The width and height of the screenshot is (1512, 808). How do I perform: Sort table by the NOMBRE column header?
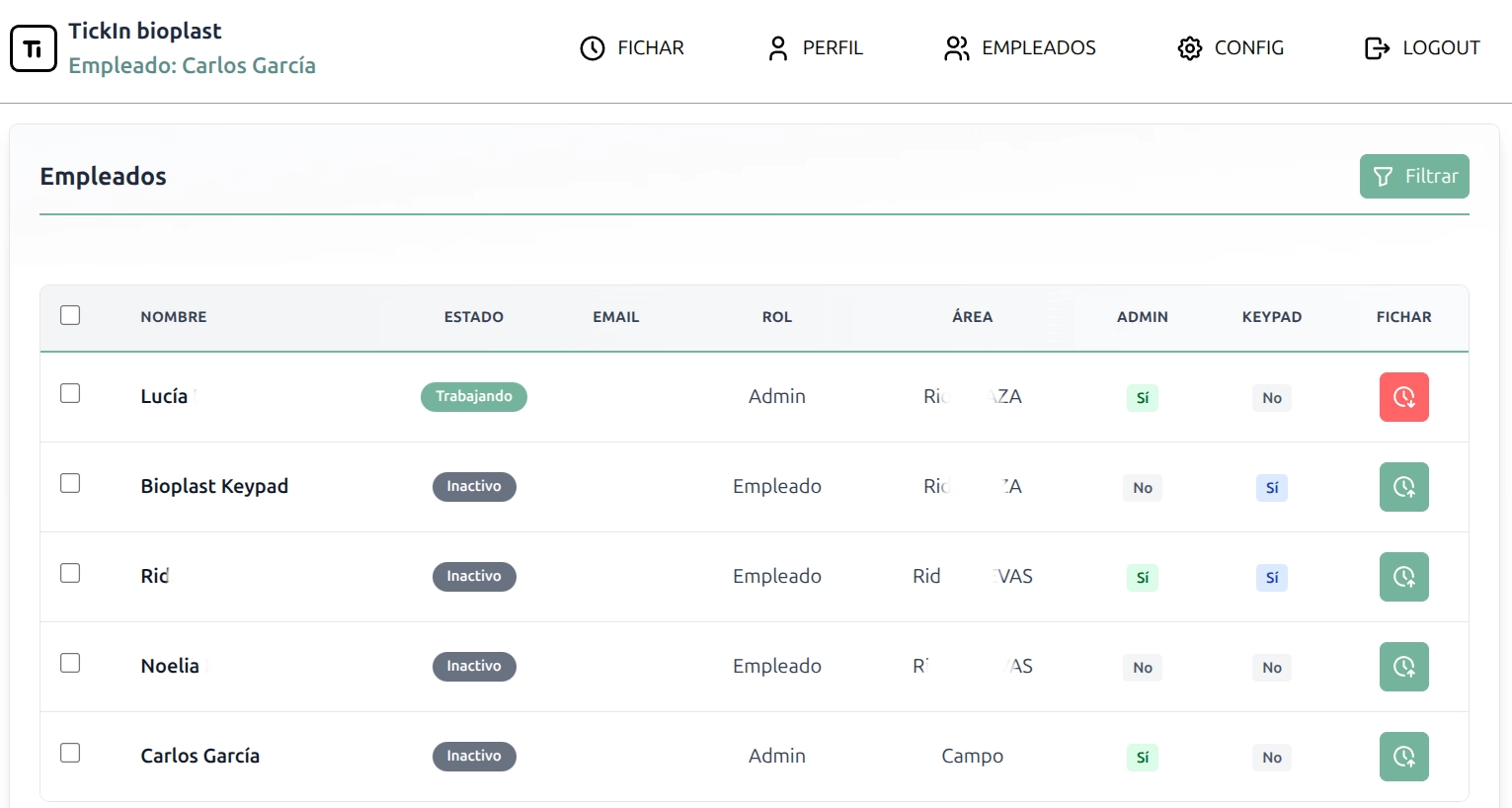point(174,317)
